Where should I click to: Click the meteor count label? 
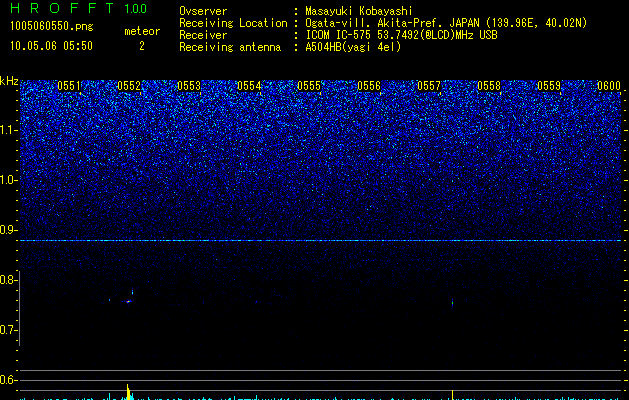click(x=142, y=31)
